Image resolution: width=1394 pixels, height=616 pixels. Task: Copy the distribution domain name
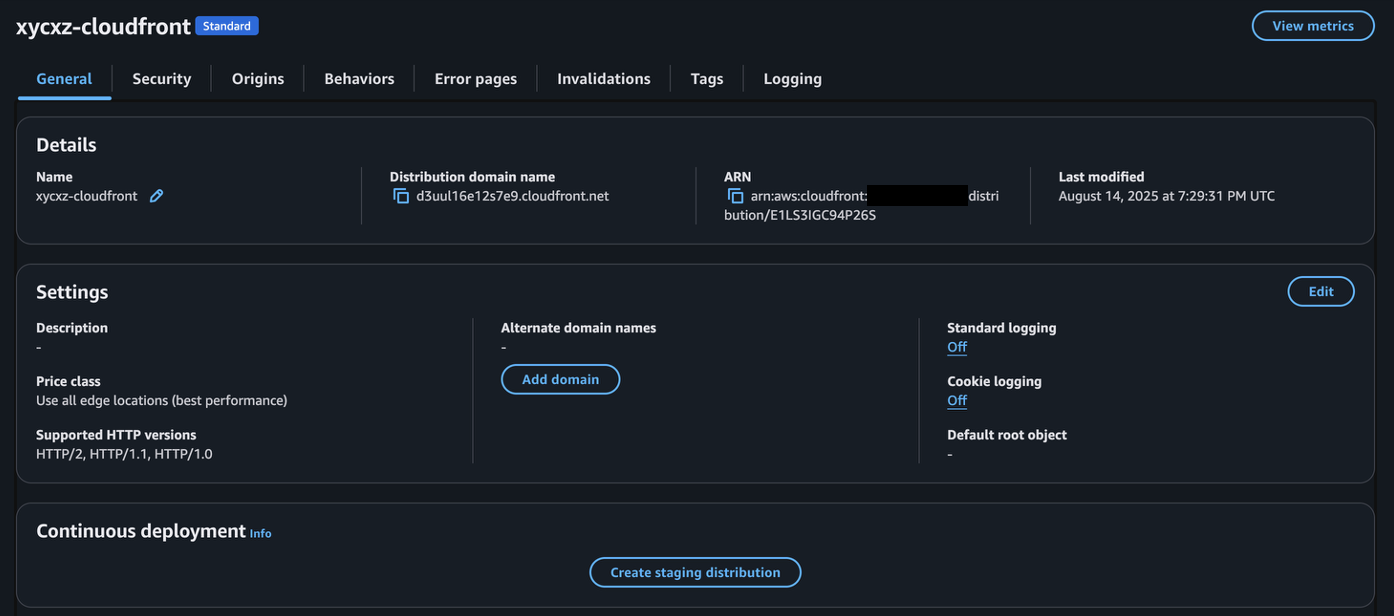pos(401,196)
